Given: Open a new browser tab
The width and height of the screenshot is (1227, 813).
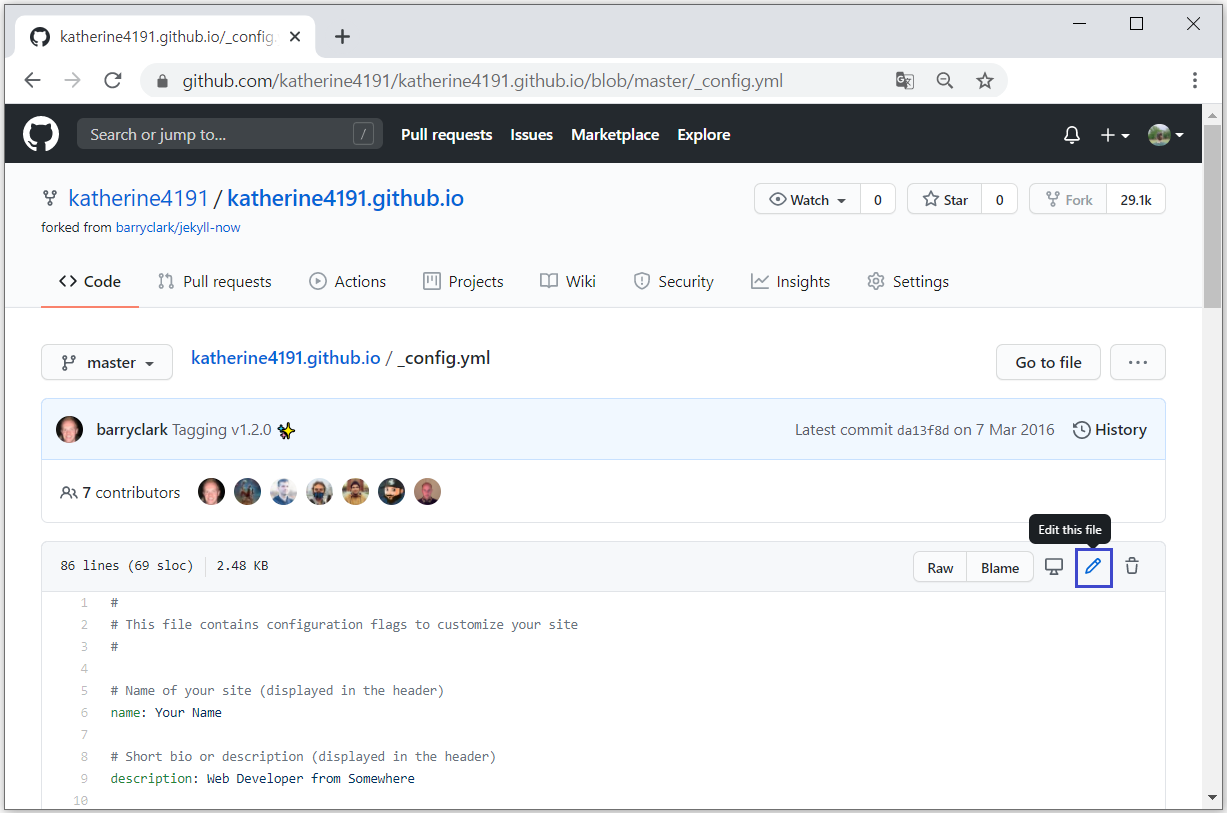Looking at the screenshot, I should pos(342,37).
